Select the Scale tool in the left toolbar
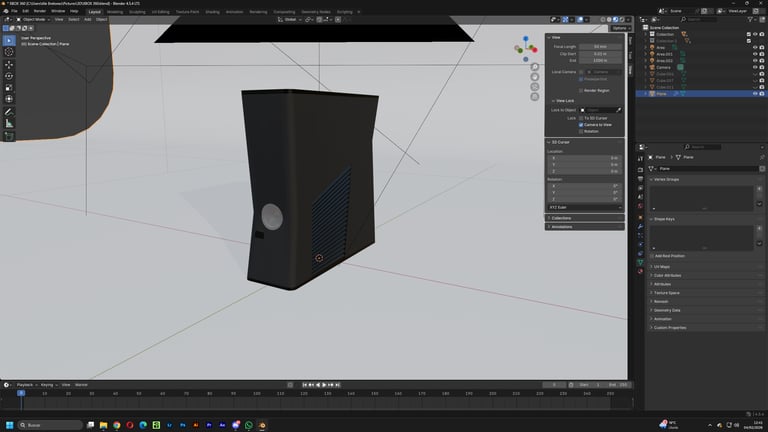The width and height of the screenshot is (768, 432). [9, 87]
